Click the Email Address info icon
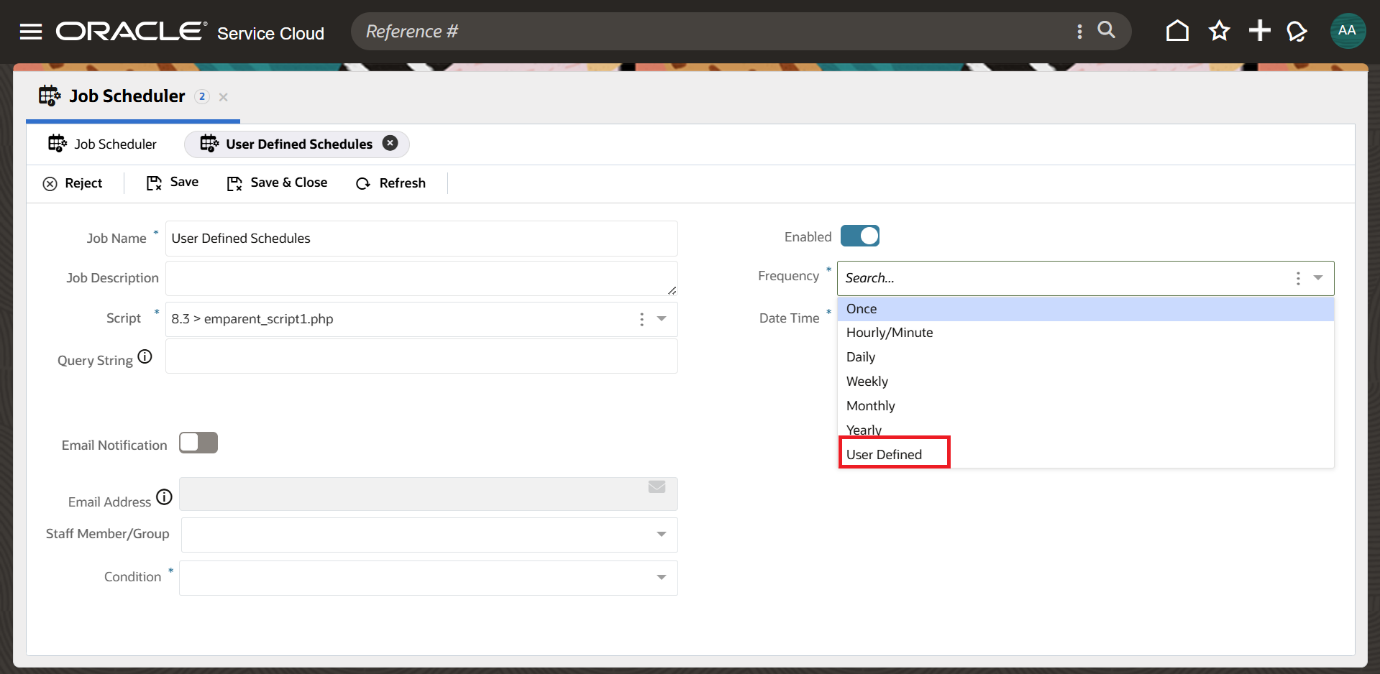Image resolution: width=1380 pixels, height=674 pixels. [164, 497]
